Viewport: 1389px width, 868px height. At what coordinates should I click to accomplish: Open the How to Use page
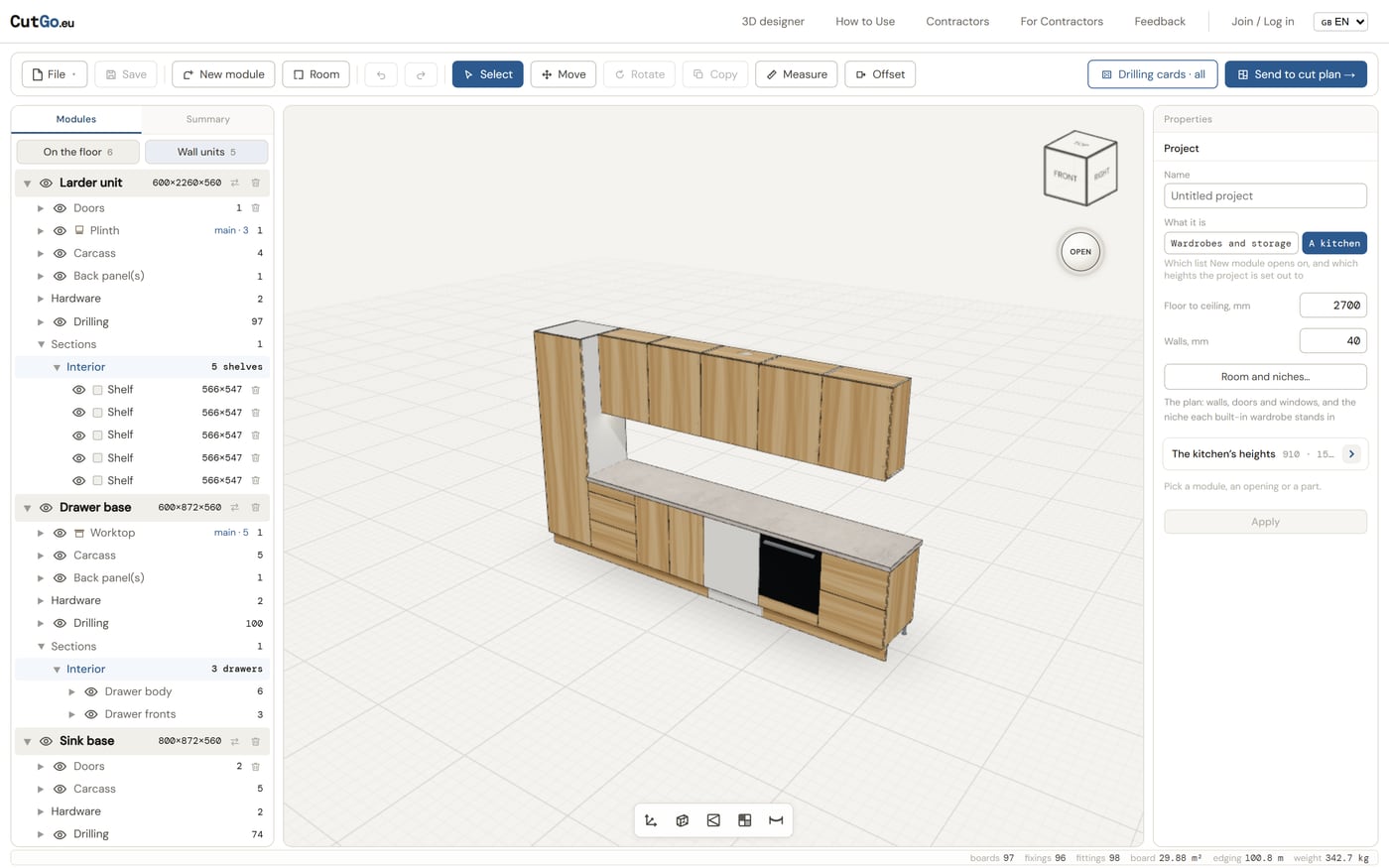point(865,21)
